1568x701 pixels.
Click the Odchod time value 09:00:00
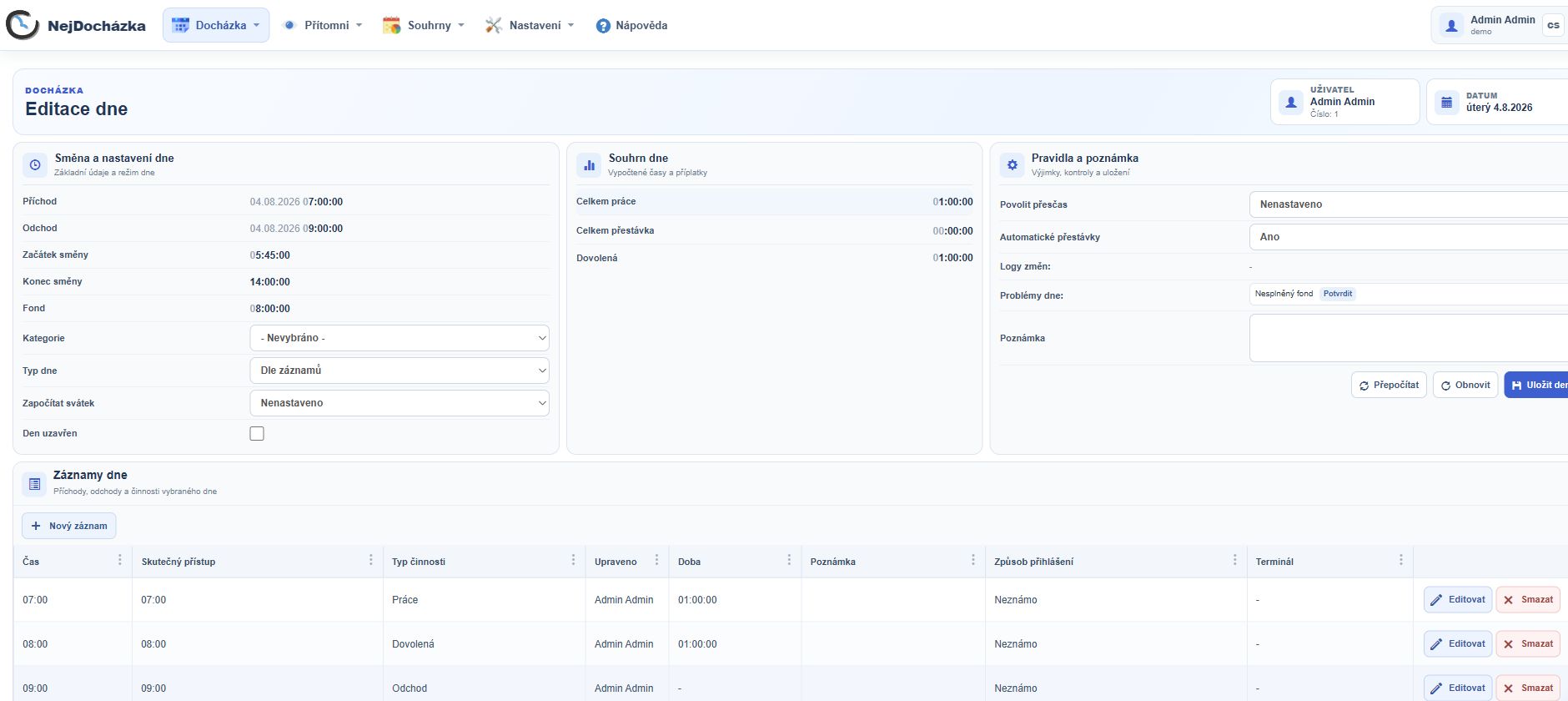[323, 229]
